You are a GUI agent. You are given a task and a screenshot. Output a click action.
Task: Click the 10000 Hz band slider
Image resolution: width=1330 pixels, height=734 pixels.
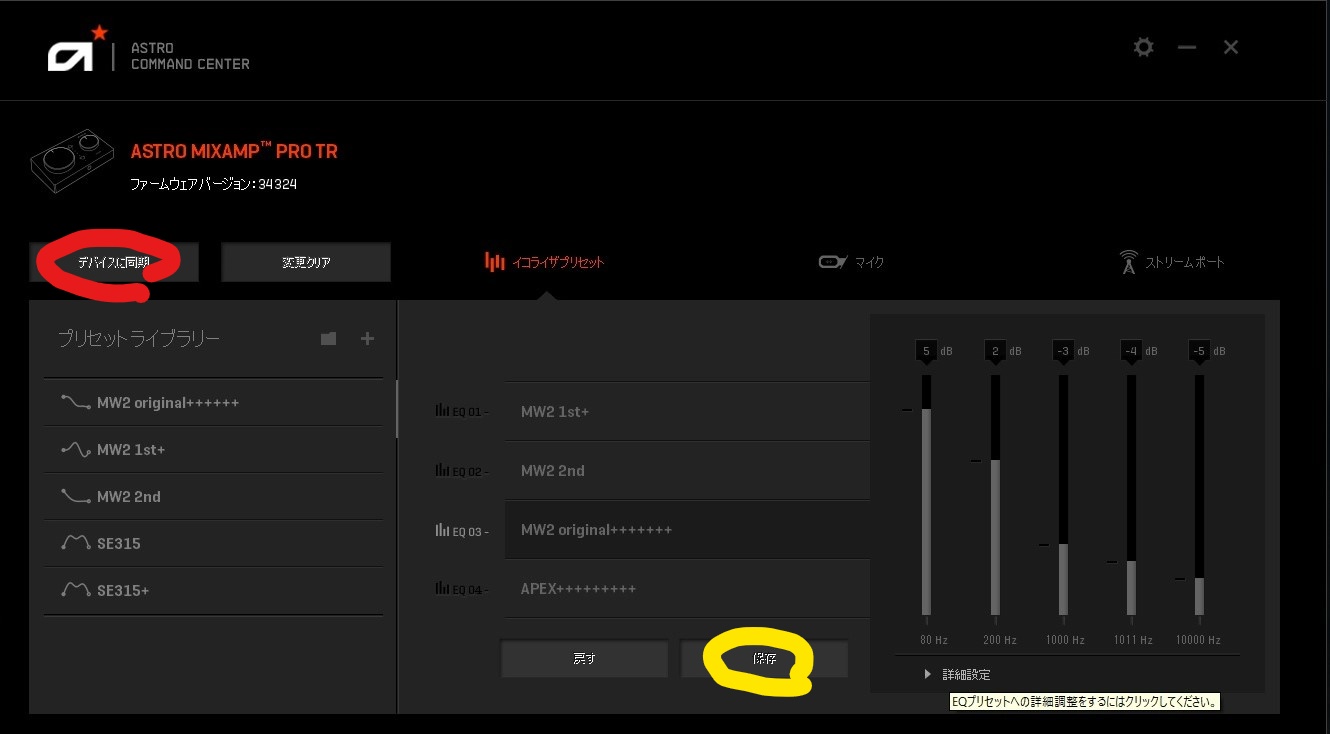click(1198, 495)
